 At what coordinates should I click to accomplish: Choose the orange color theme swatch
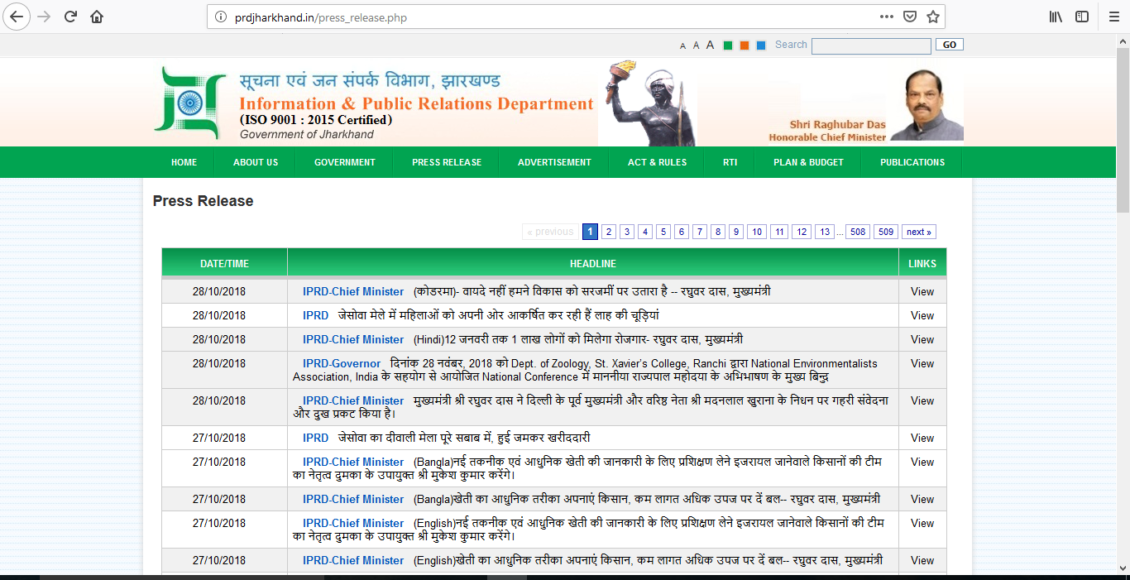click(744, 45)
